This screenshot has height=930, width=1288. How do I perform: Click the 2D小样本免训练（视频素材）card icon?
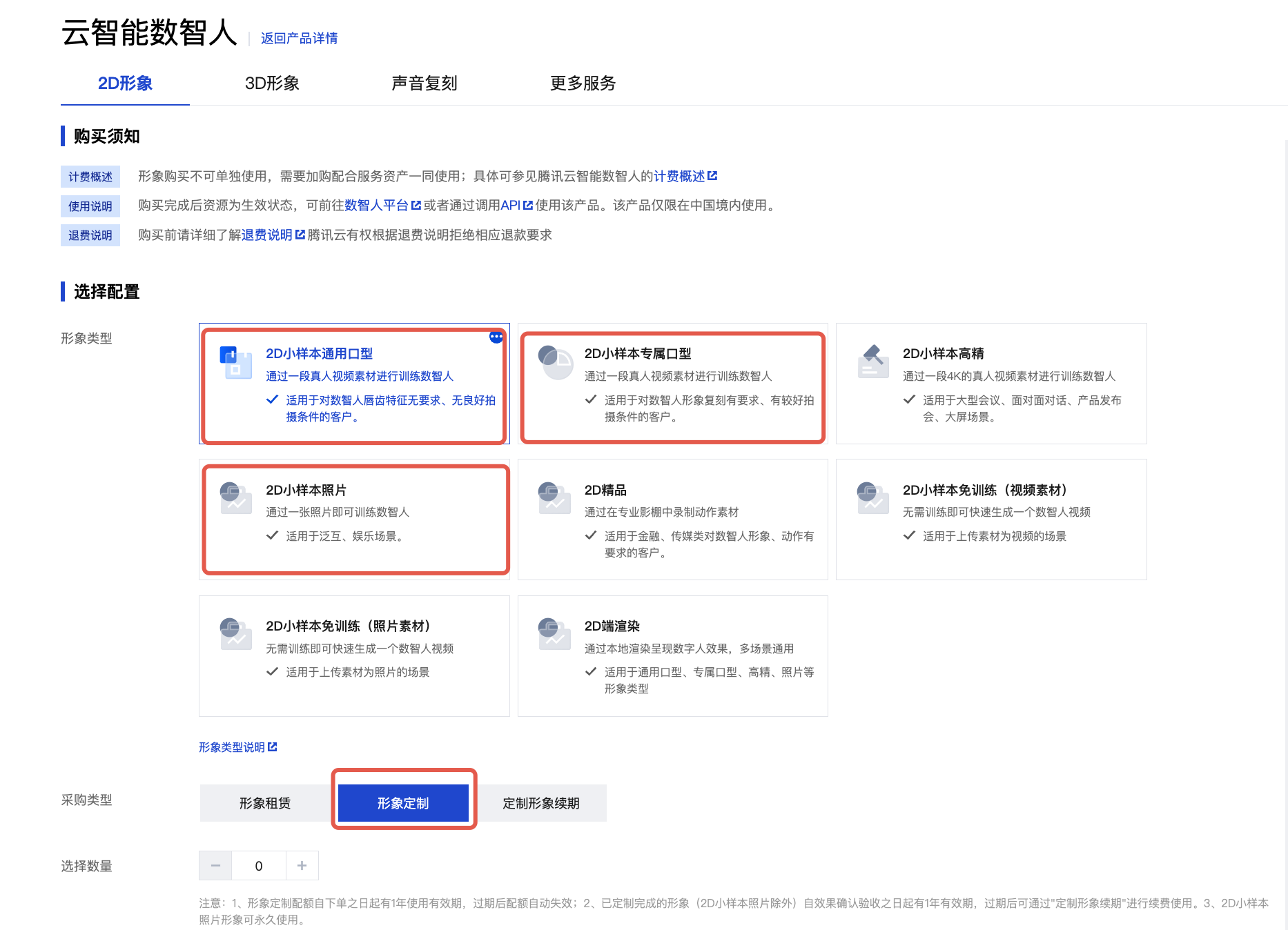tap(873, 498)
